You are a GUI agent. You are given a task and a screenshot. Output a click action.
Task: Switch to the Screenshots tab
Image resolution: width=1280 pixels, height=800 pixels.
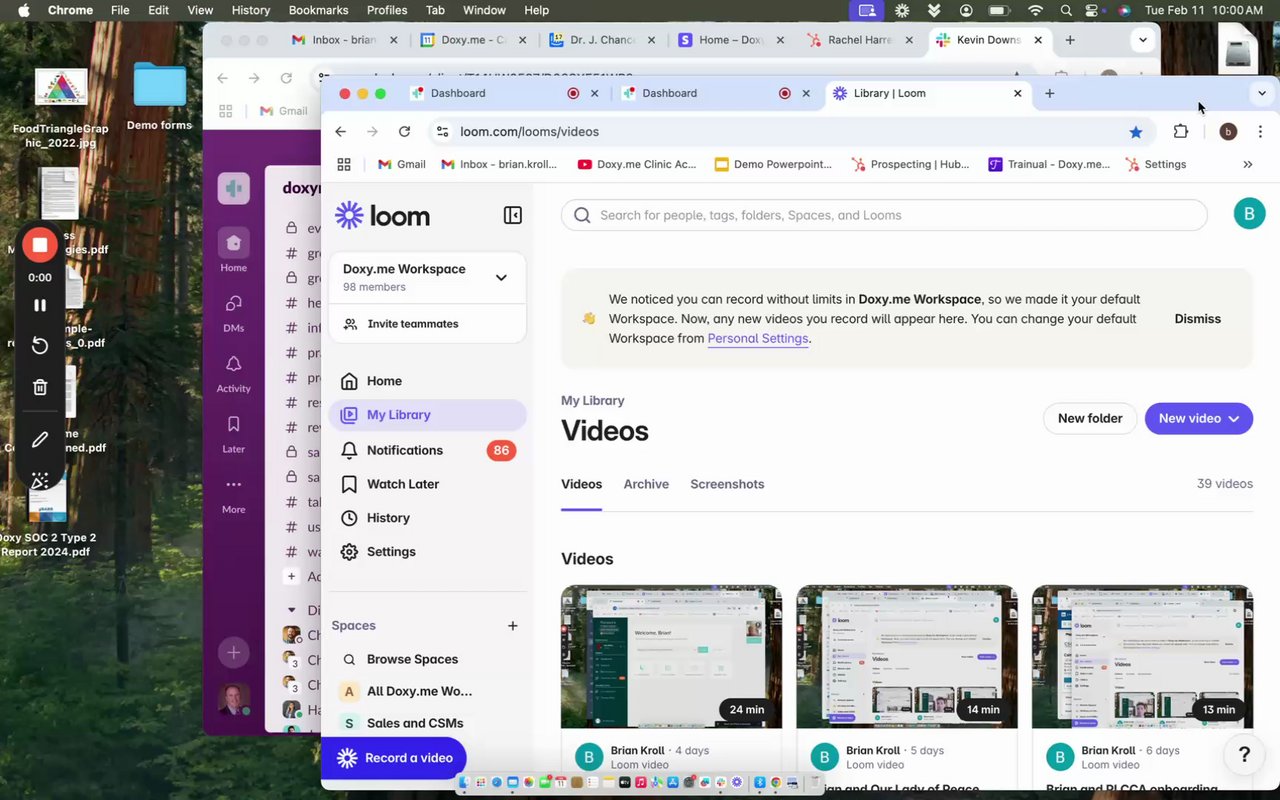tap(727, 484)
